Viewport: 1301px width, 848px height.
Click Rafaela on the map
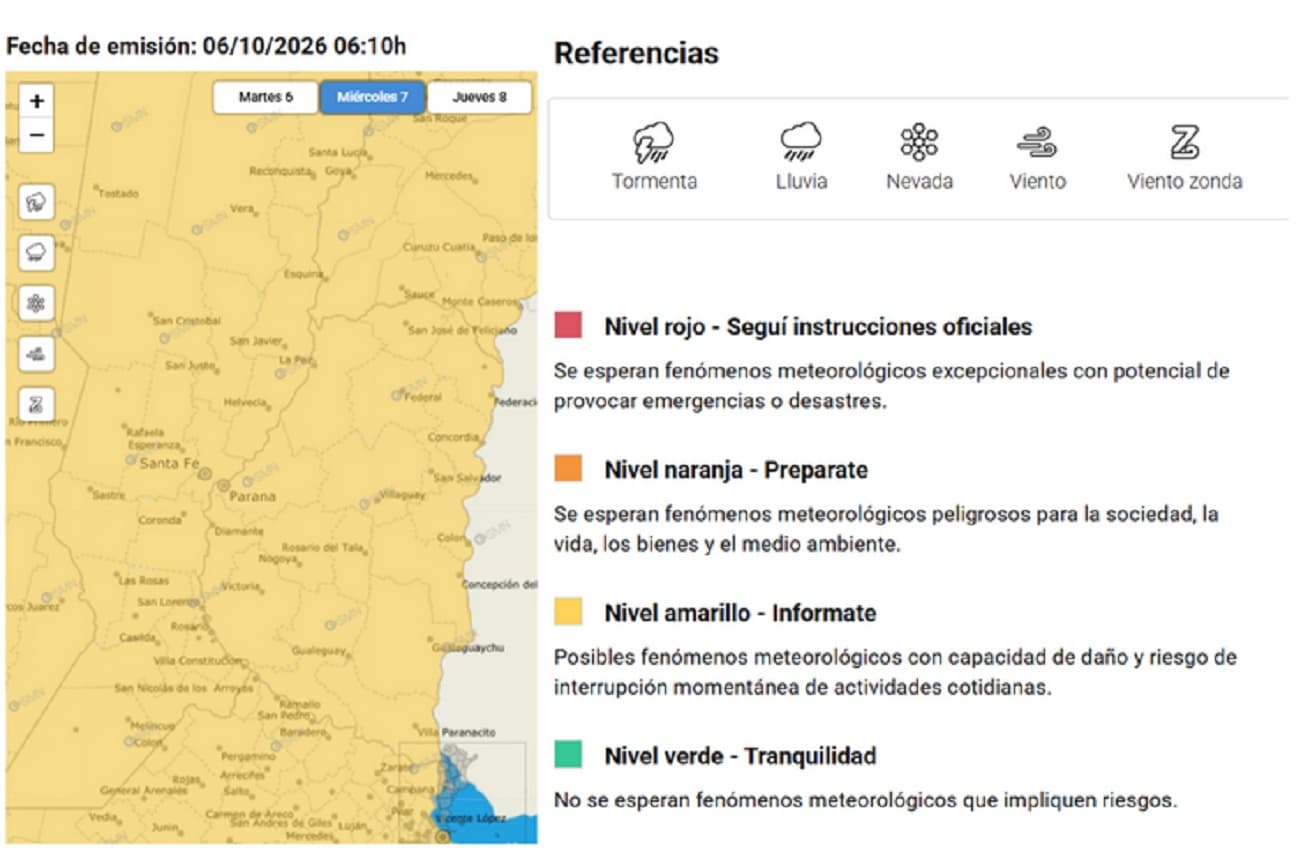[145, 432]
